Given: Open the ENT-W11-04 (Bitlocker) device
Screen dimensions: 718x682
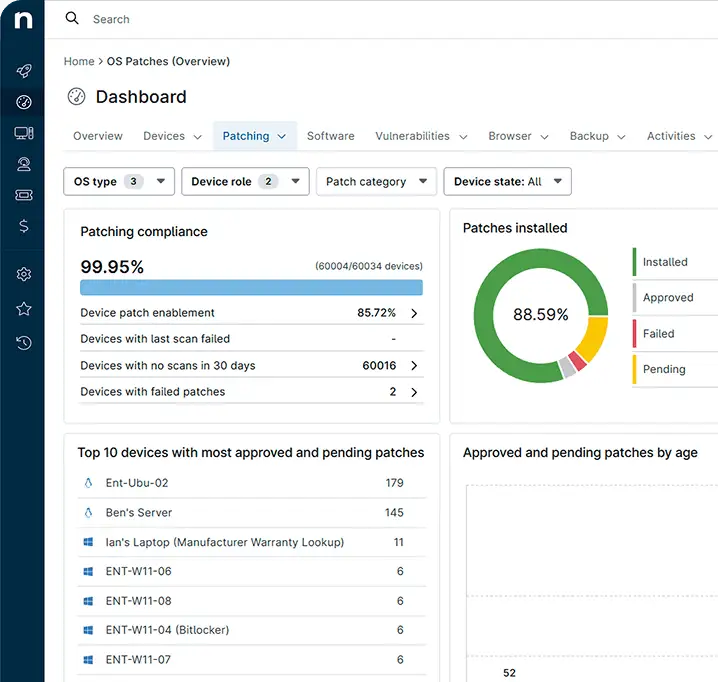Looking at the screenshot, I should pyautogui.click(x=252, y=630).
